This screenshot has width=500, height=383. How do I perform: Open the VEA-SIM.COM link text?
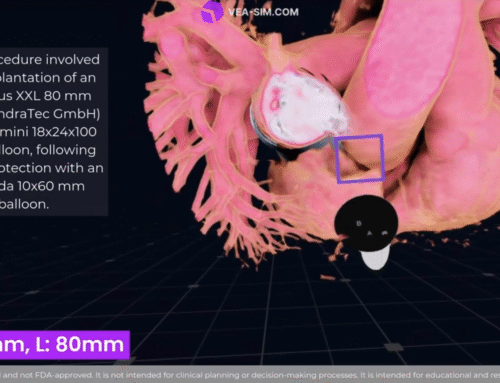pyautogui.click(x=263, y=12)
